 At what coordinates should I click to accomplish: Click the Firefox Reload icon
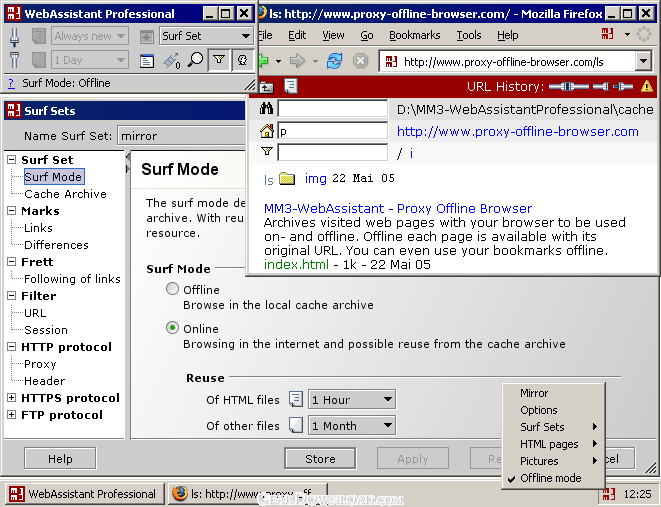tap(335, 62)
